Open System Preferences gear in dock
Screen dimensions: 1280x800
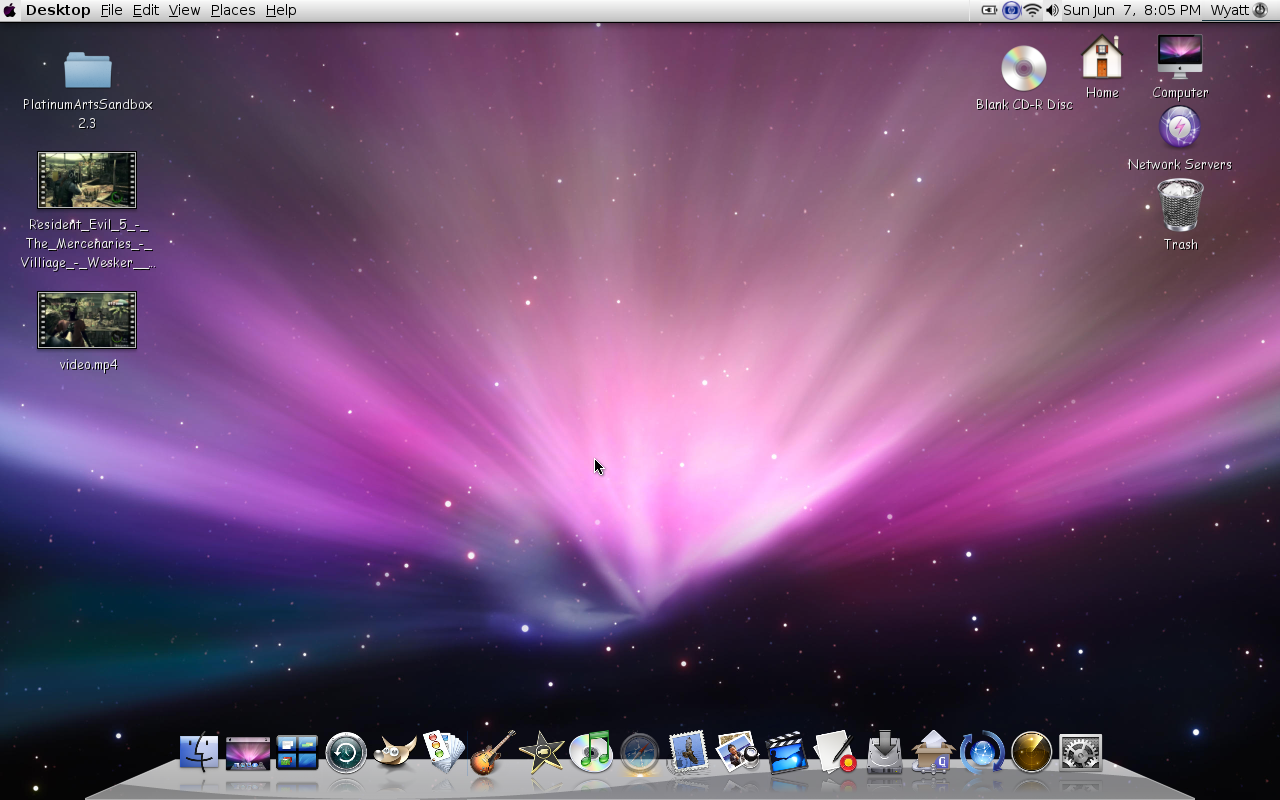[1080, 753]
